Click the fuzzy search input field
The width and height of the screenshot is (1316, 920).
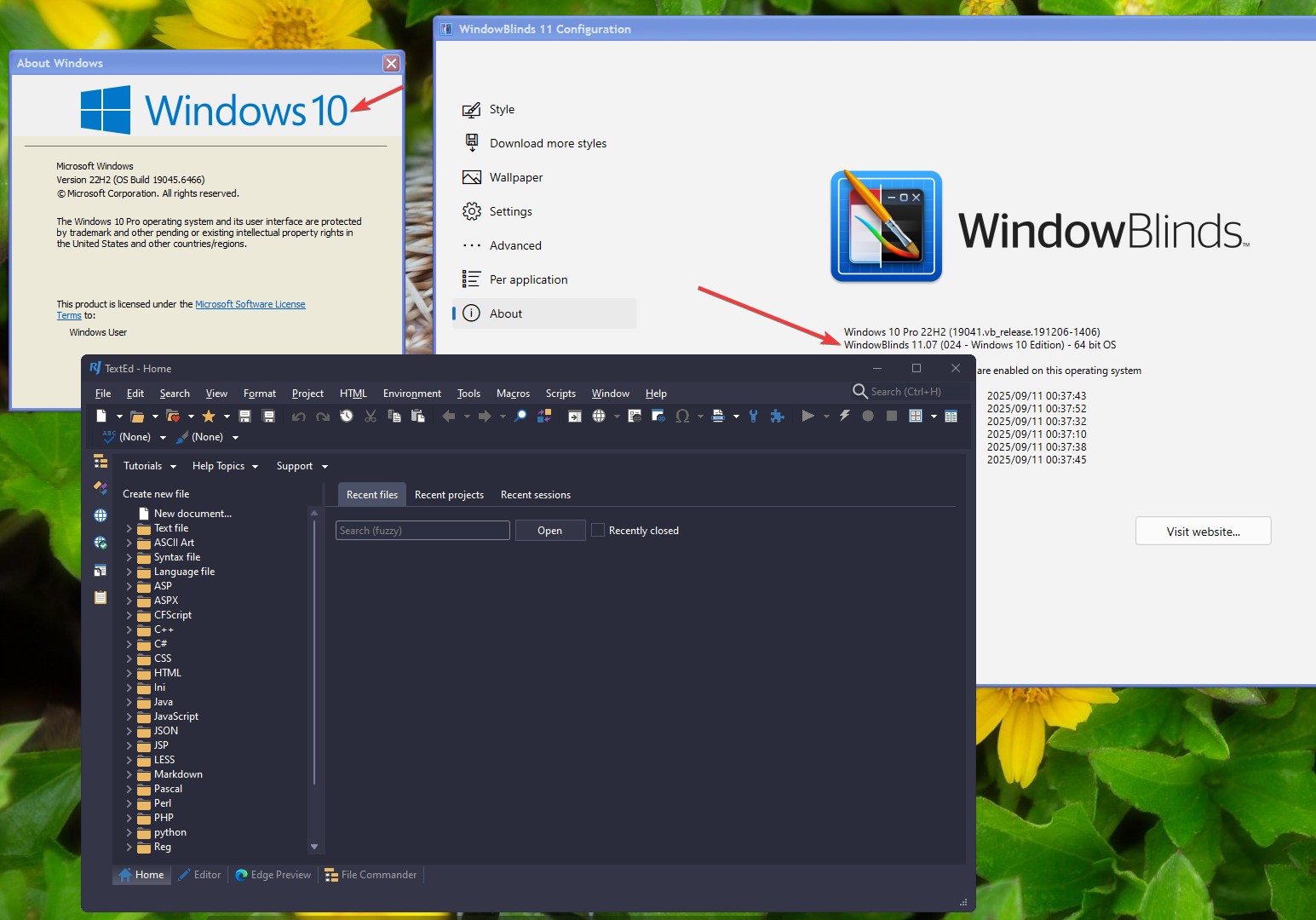(x=422, y=530)
